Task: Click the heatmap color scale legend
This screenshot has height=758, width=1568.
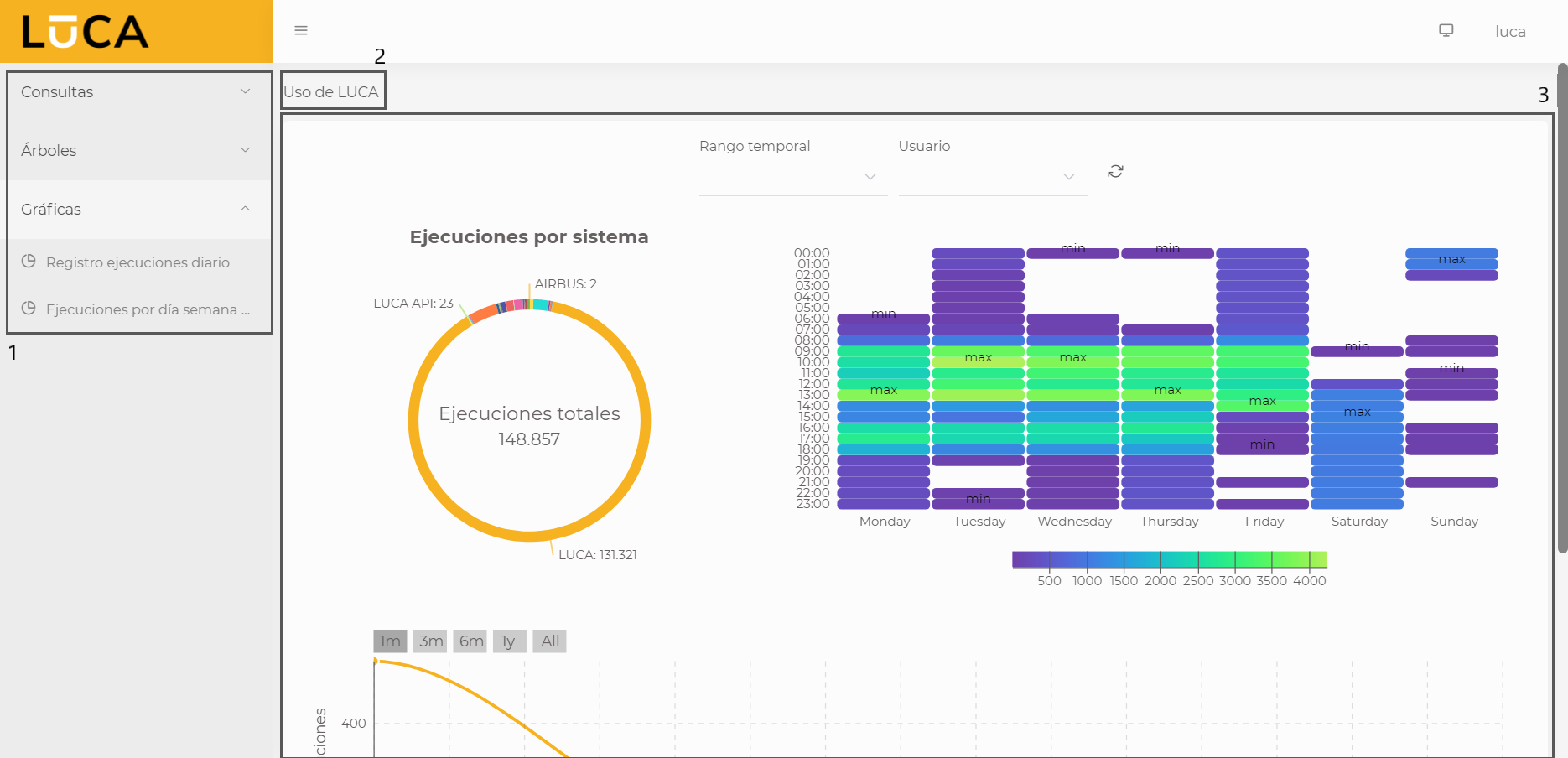Action: 1169,560
